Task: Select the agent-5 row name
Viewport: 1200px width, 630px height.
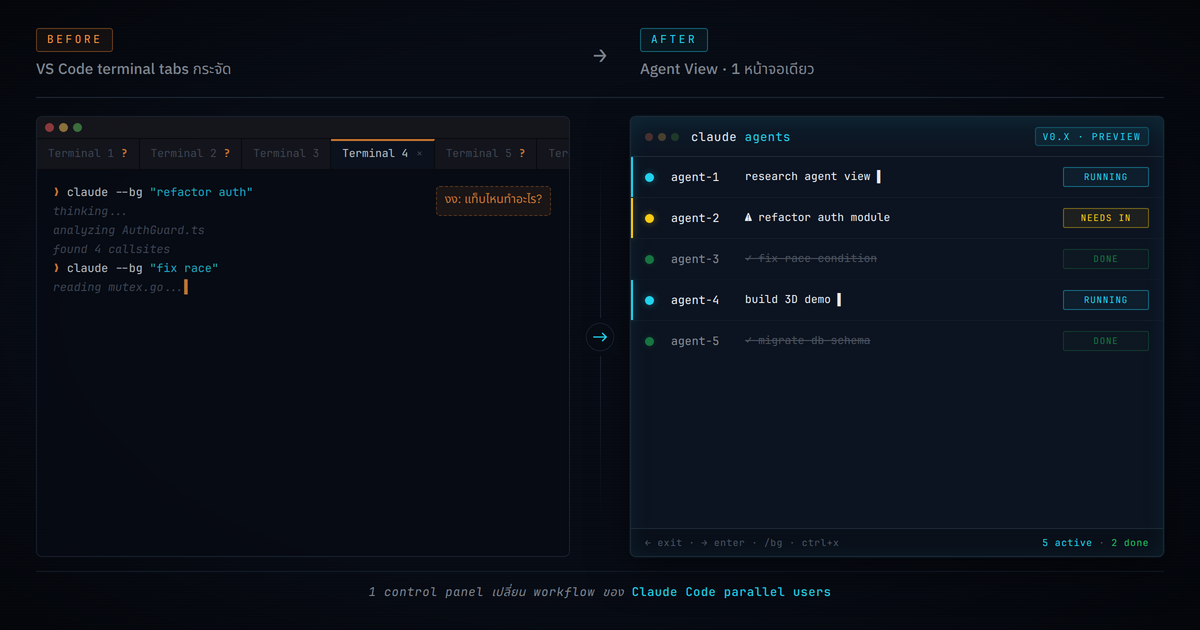Action: pyautogui.click(x=695, y=341)
